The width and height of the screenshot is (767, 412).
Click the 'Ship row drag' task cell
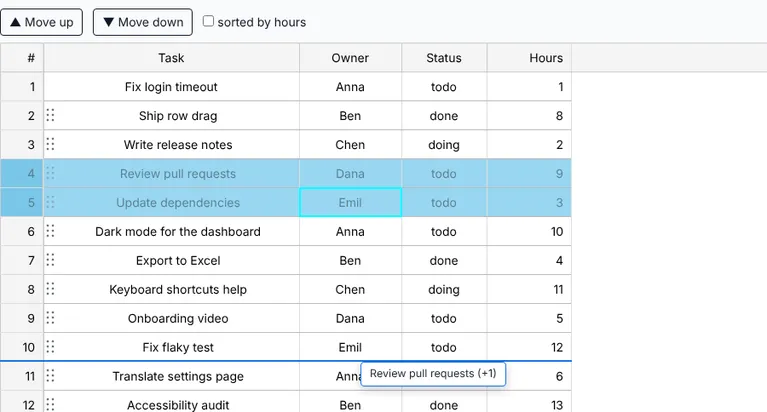(x=172, y=115)
